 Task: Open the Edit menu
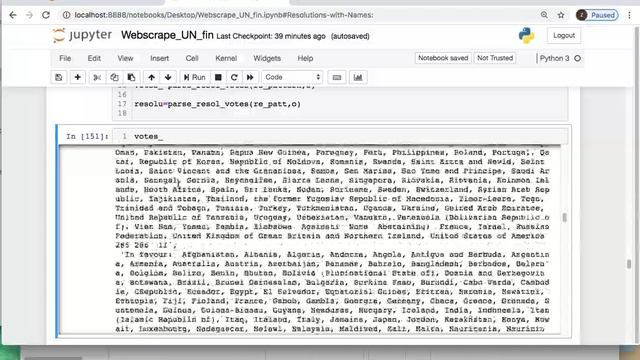[x=94, y=58]
